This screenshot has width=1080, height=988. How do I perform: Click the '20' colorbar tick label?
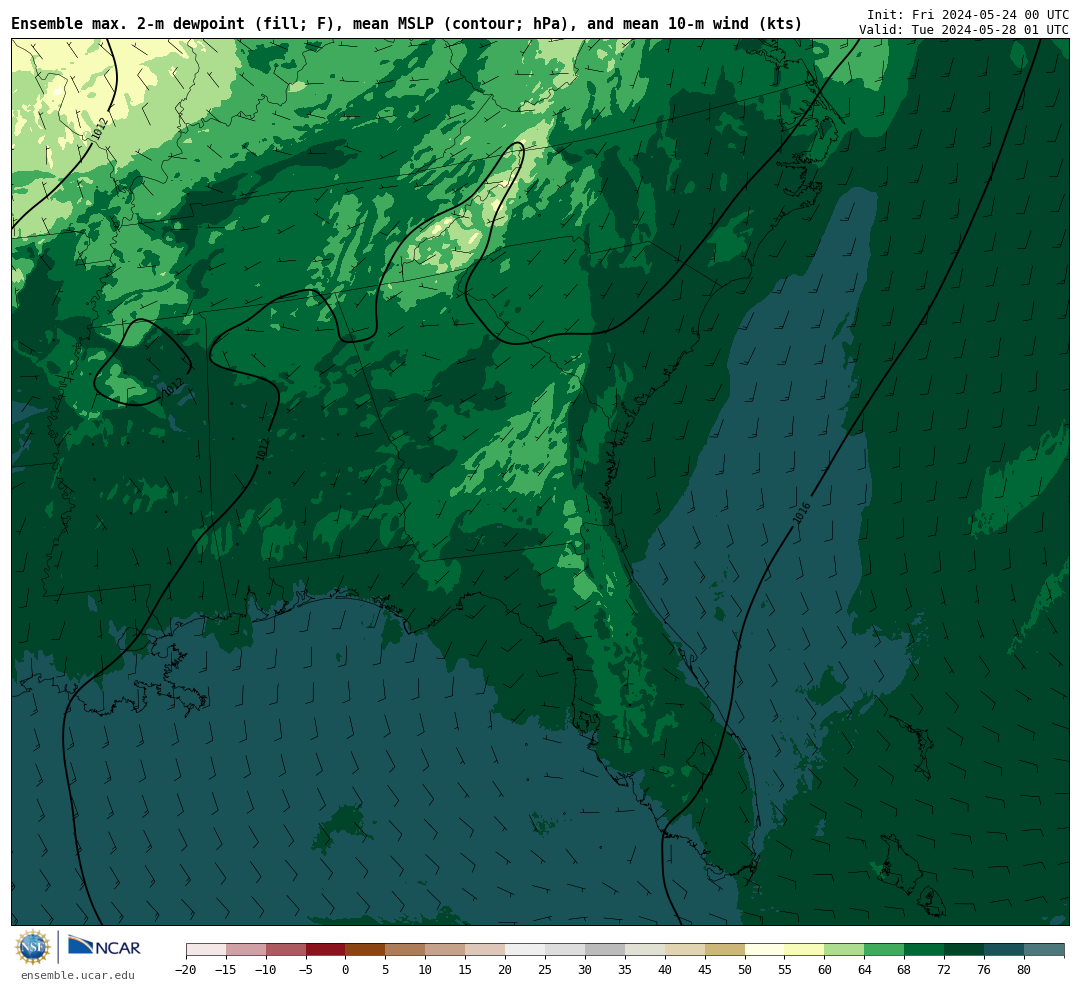(506, 970)
